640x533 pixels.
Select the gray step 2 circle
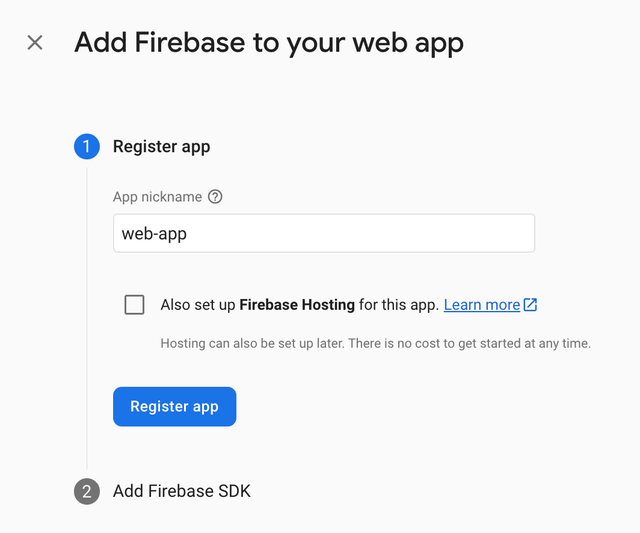pos(87,491)
